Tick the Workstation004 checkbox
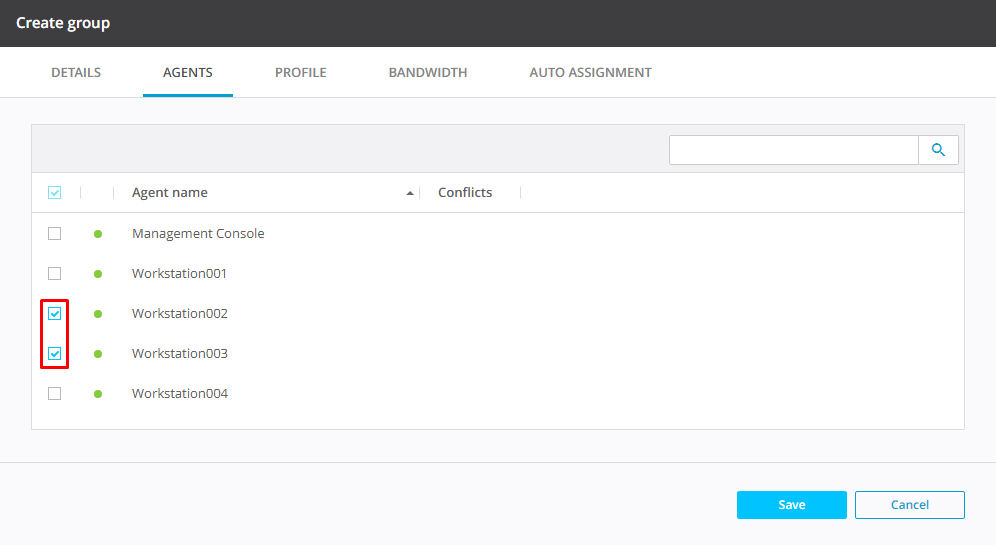 point(55,394)
